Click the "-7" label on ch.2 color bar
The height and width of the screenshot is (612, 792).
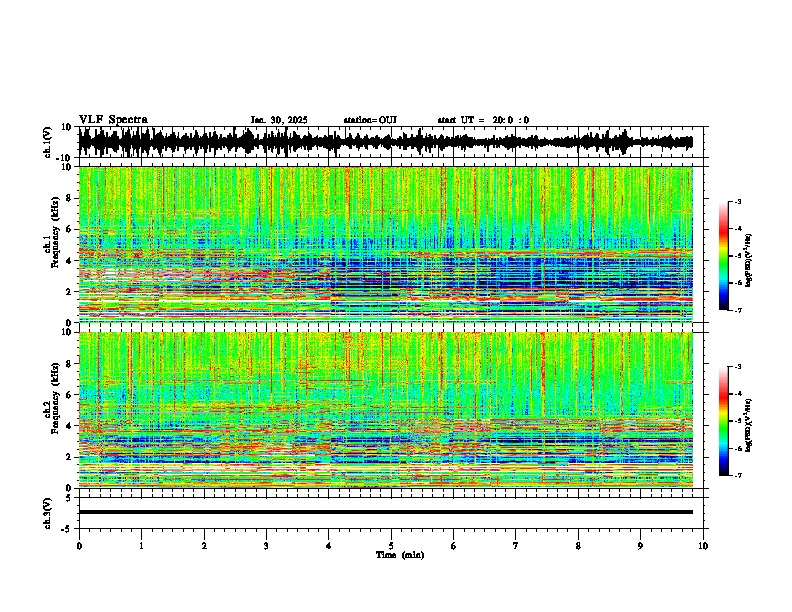point(738,475)
